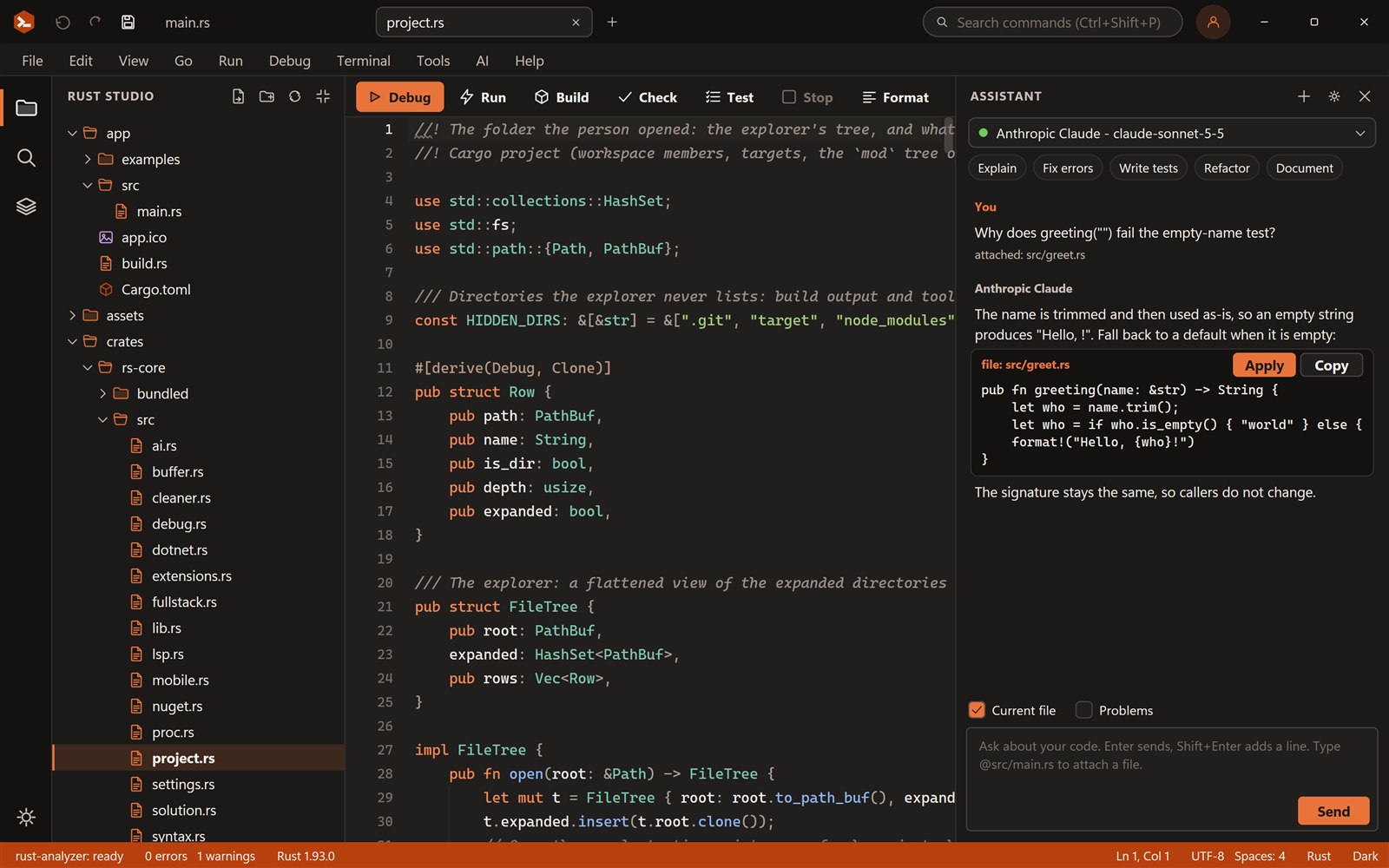This screenshot has height=868, width=1389.
Task: Collapse all folders in explorer
Action: pos(323,96)
